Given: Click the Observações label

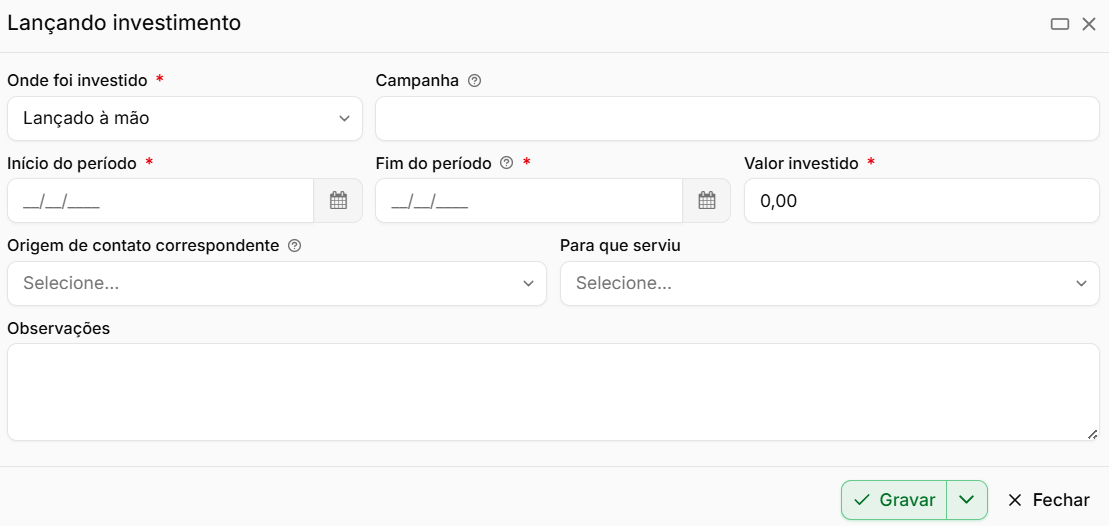Looking at the screenshot, I should click(59, 328).
